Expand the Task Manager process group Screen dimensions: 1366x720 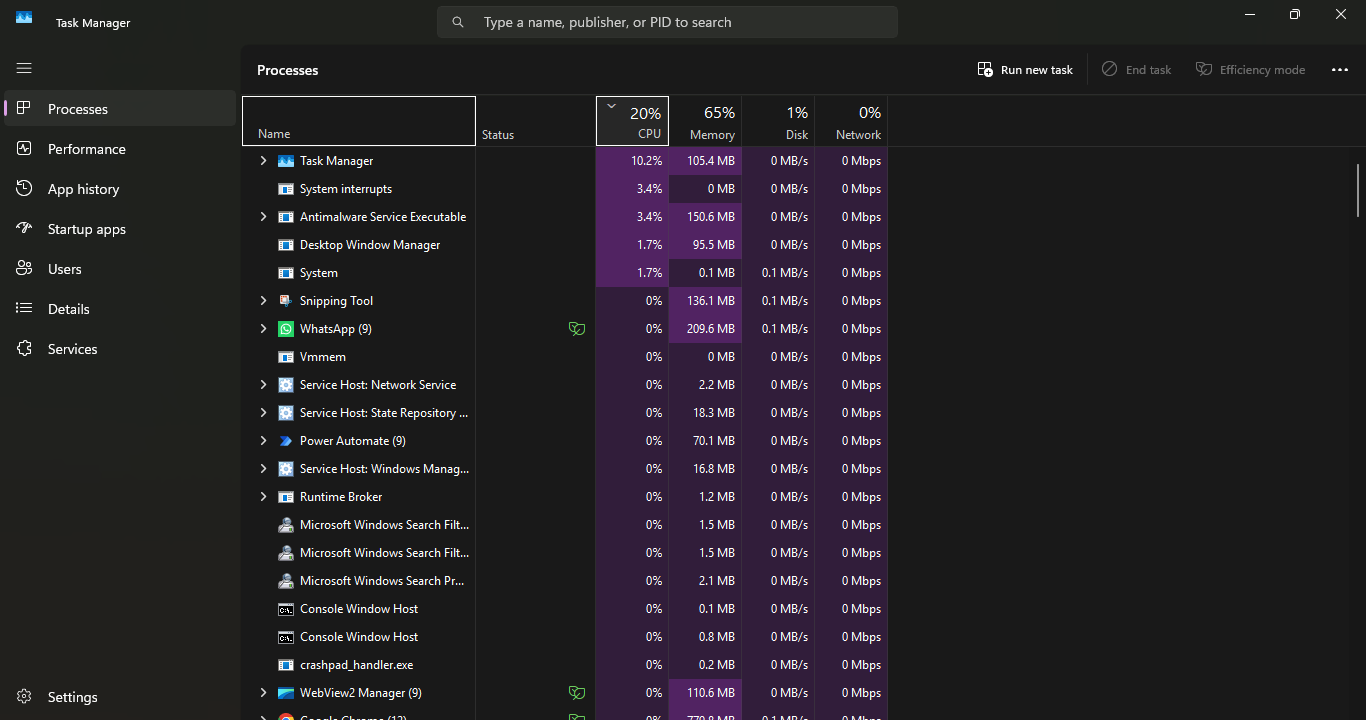263,161
